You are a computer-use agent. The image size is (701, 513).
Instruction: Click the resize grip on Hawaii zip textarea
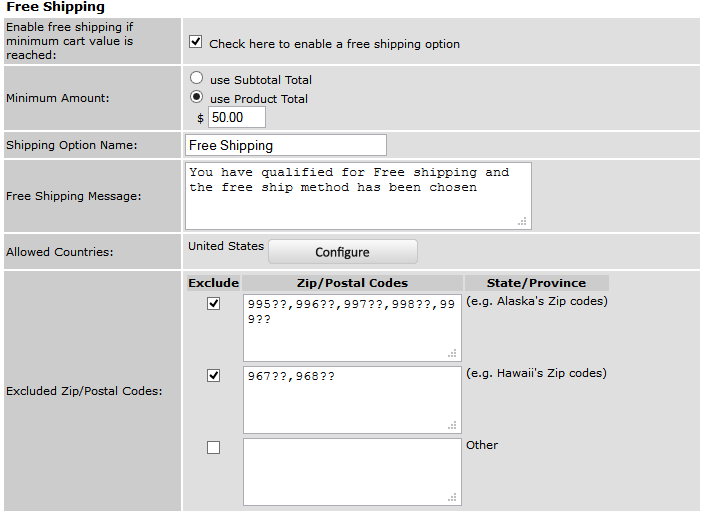point(452,425)
